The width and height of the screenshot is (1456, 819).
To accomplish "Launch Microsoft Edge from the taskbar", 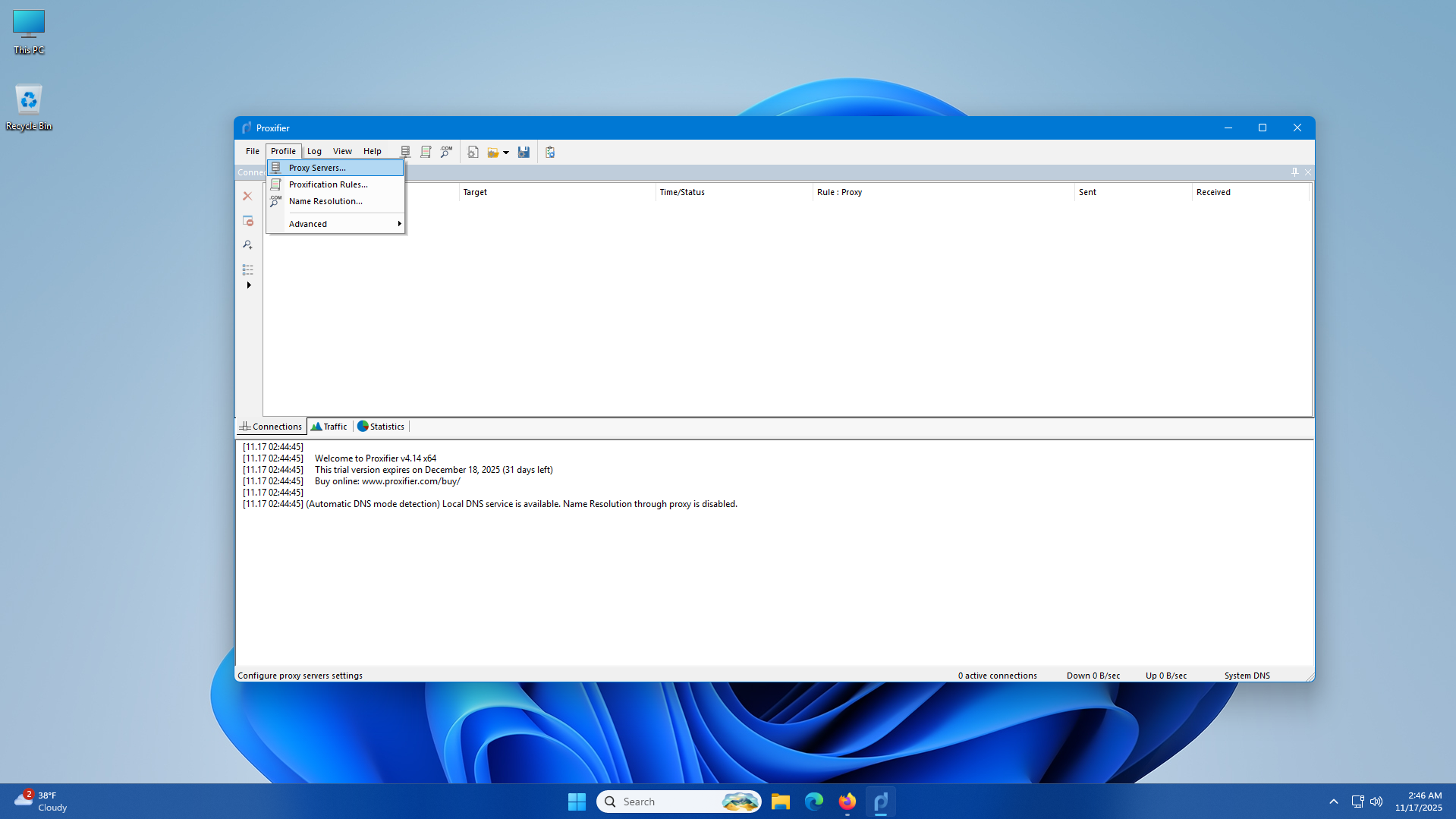I will 813,802.
